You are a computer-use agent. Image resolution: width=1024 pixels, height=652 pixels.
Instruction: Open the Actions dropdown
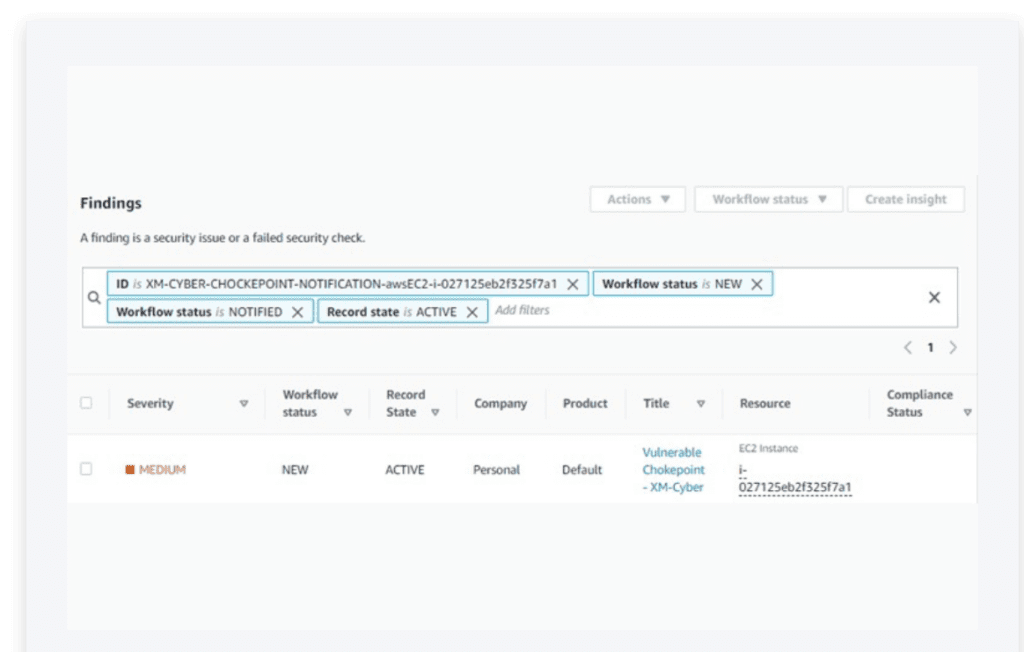pyautogui.click(x=637, y=199)
